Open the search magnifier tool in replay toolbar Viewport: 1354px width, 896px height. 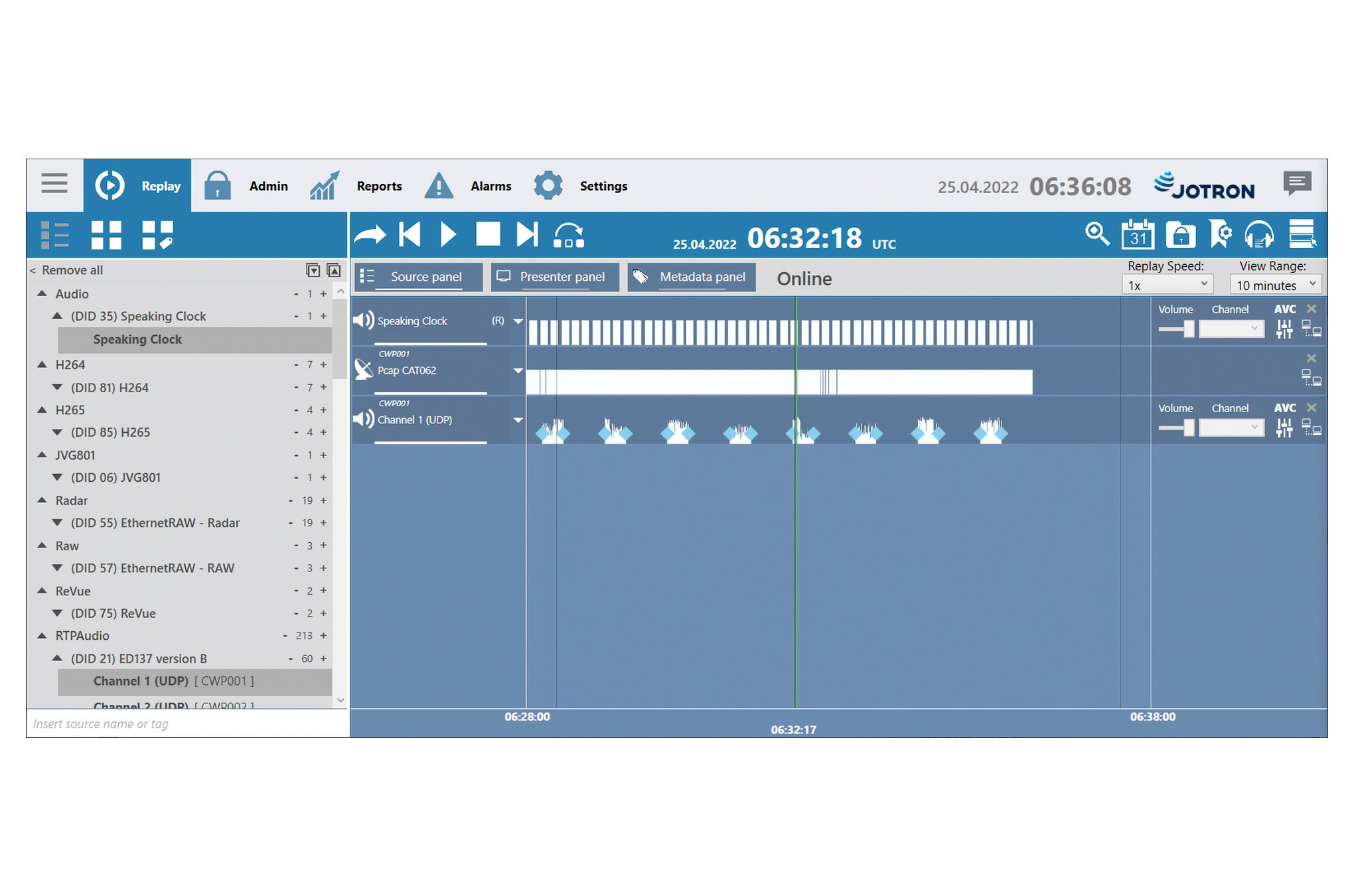(1098, 235)
